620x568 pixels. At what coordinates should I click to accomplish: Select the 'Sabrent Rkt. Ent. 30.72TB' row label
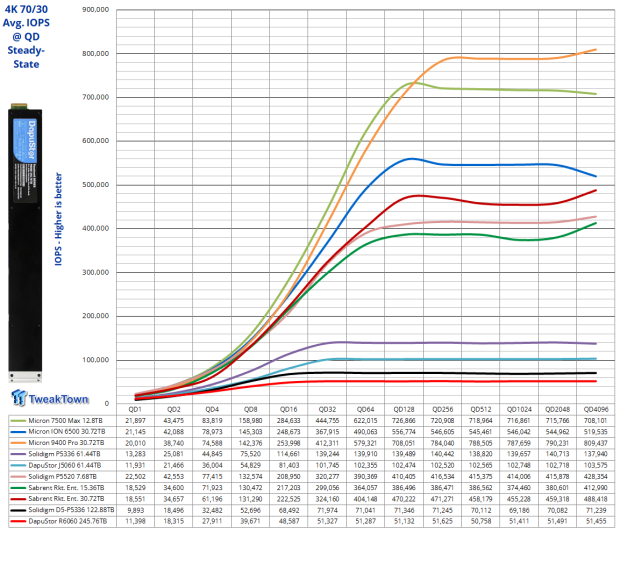point(66,498)
